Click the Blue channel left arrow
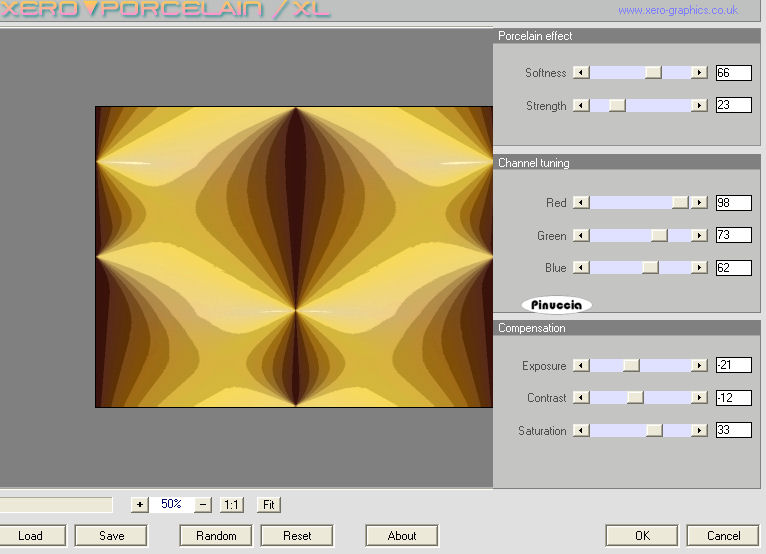This screenshot has height=554, width=766. pos(581,268)
